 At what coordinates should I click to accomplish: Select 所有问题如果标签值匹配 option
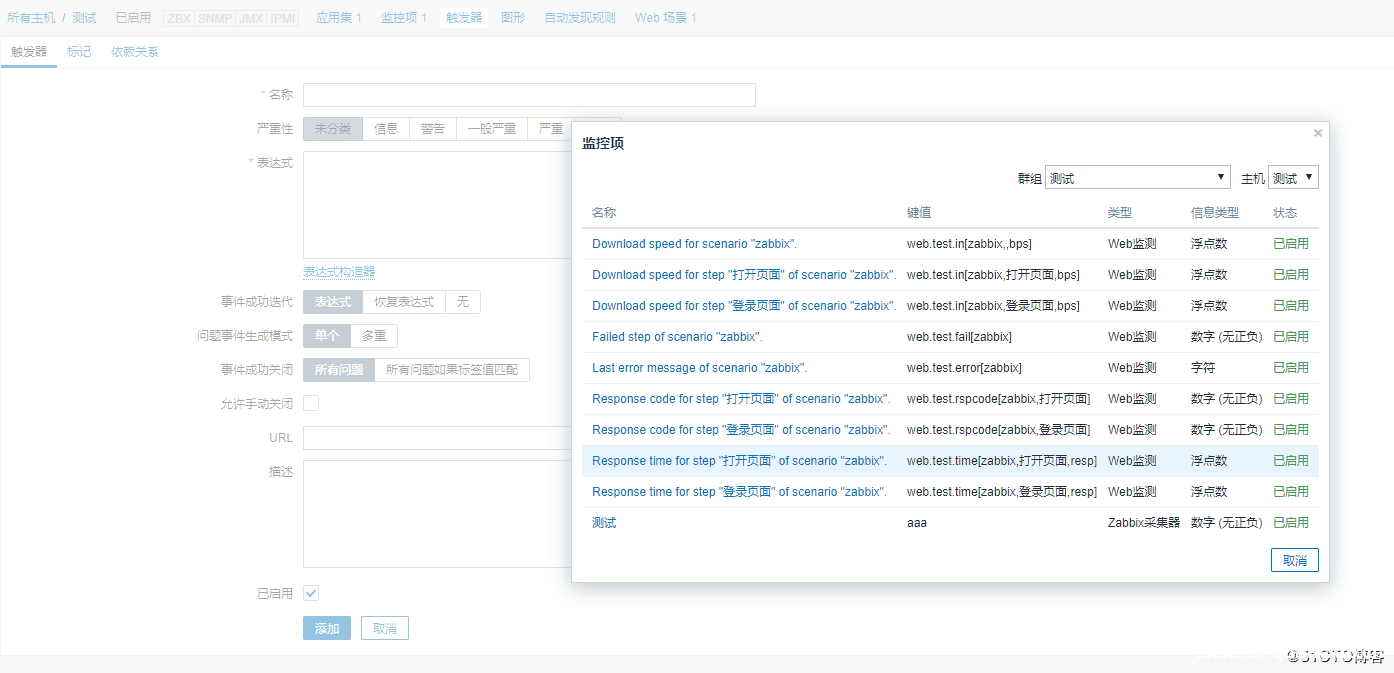tap(452, 370)
